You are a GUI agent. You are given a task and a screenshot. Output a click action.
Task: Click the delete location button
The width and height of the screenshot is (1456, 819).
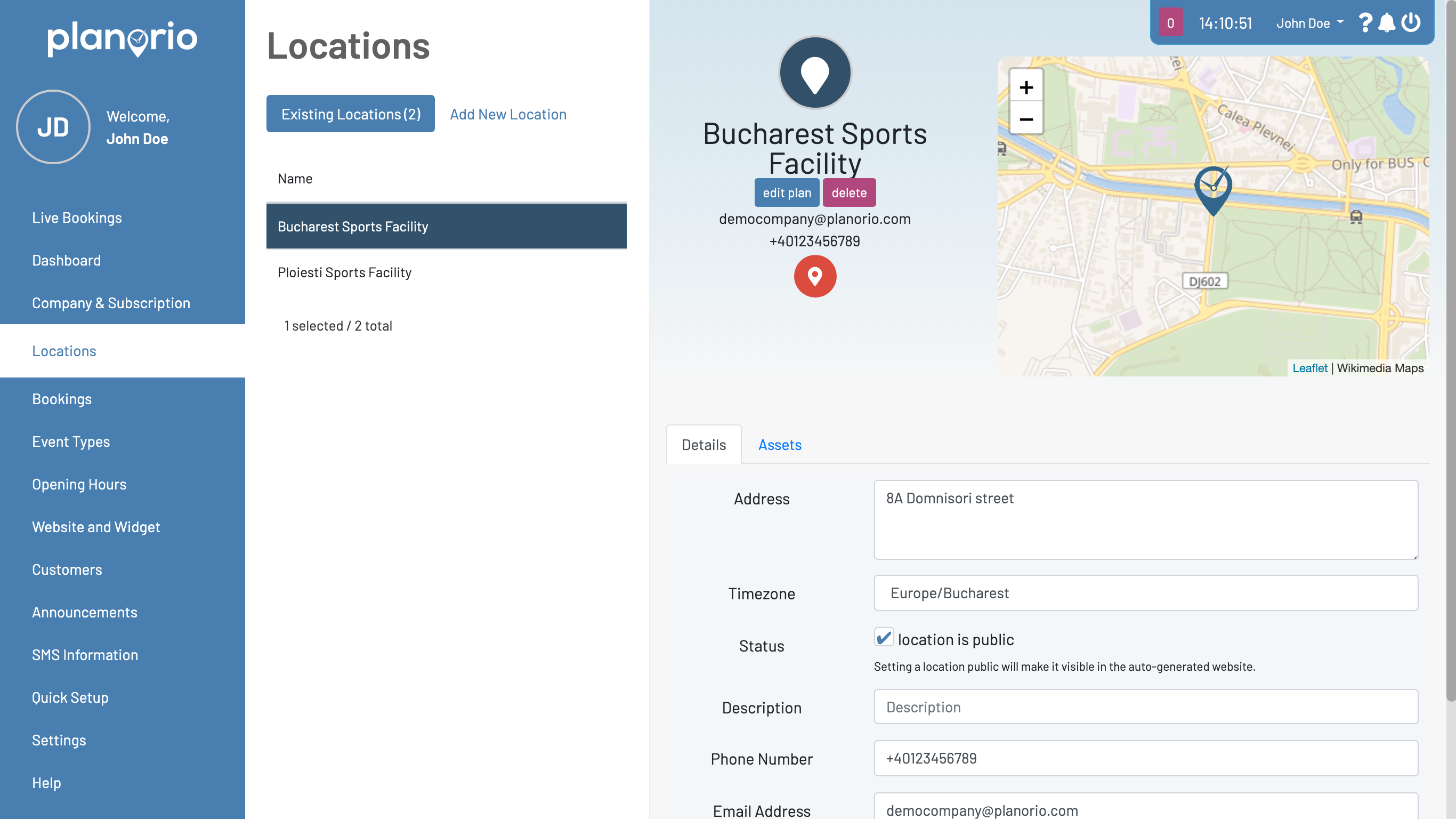(848, 193)
